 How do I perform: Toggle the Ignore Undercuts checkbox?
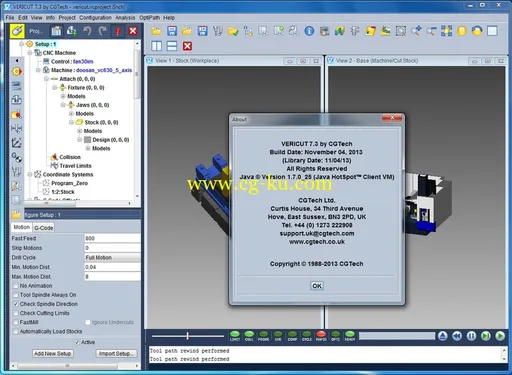[88, 322]
